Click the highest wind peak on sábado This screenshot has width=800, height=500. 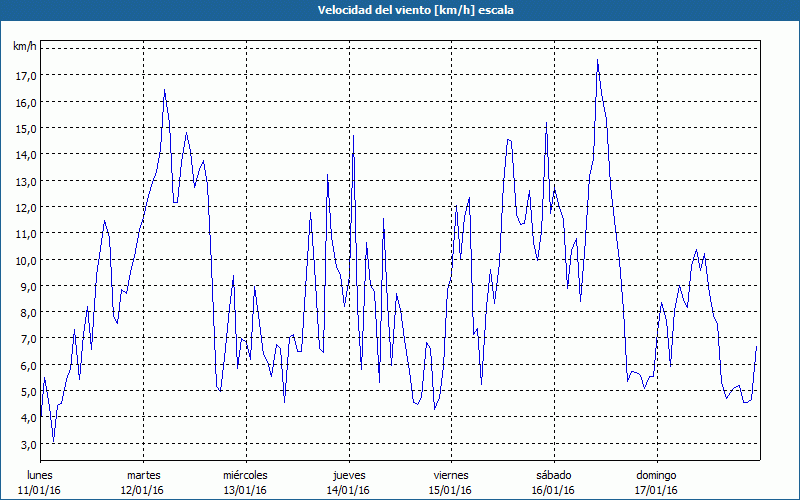598,60
